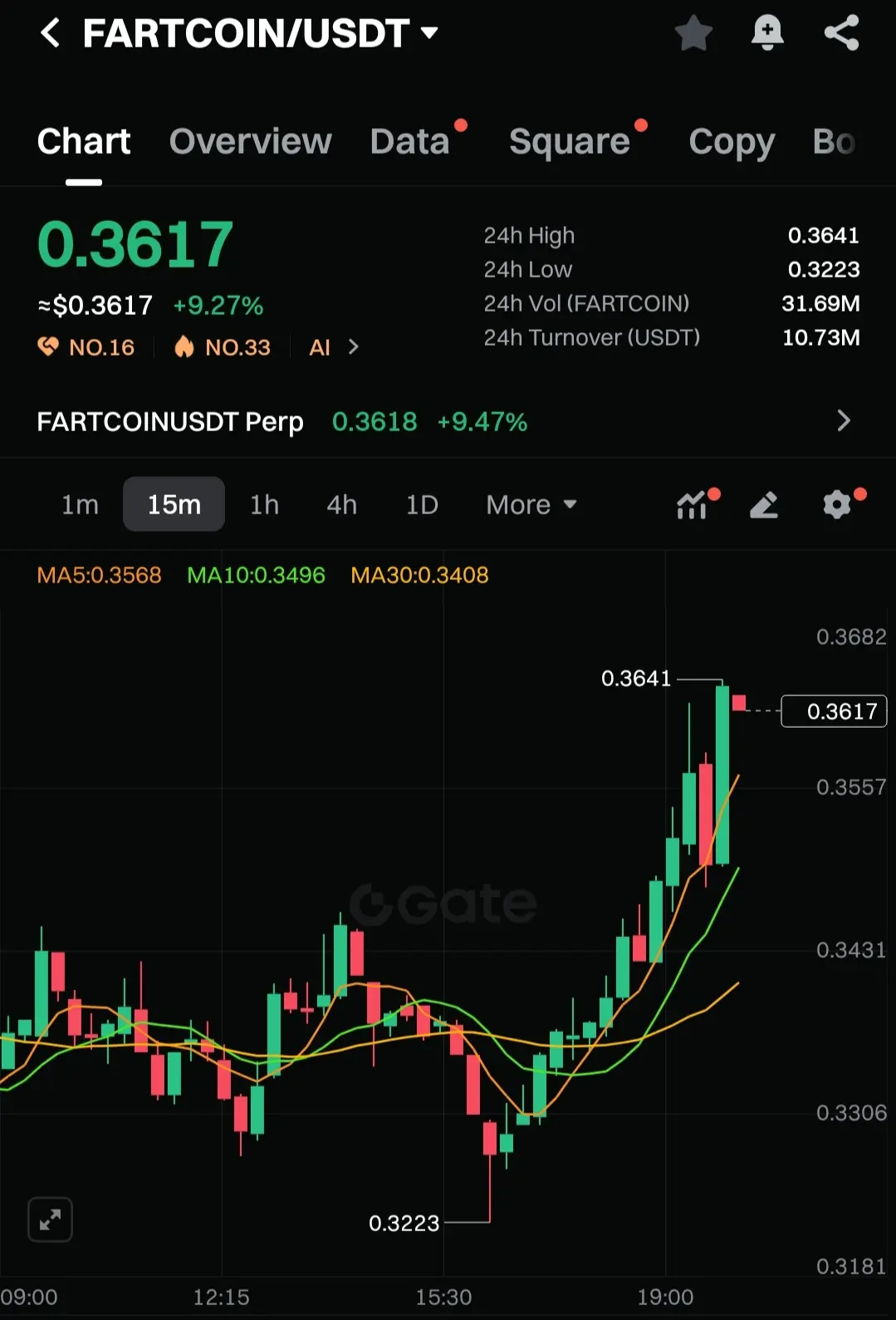Tap the flame NO.33 hot ranking badge

tap(222, 347)
